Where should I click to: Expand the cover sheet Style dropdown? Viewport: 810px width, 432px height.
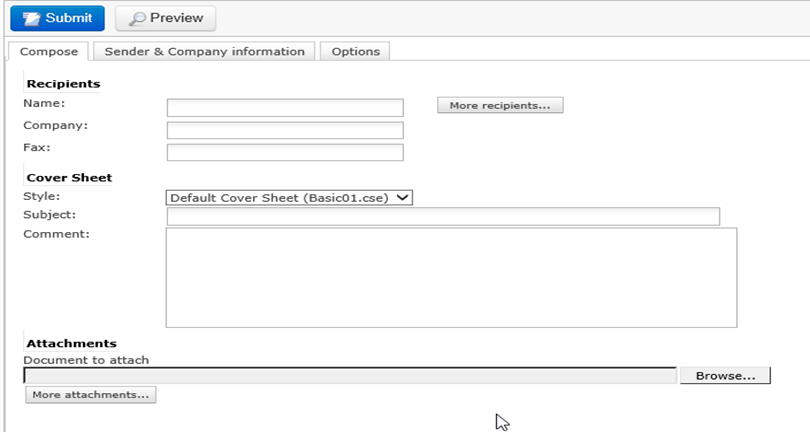pos(290,198)
